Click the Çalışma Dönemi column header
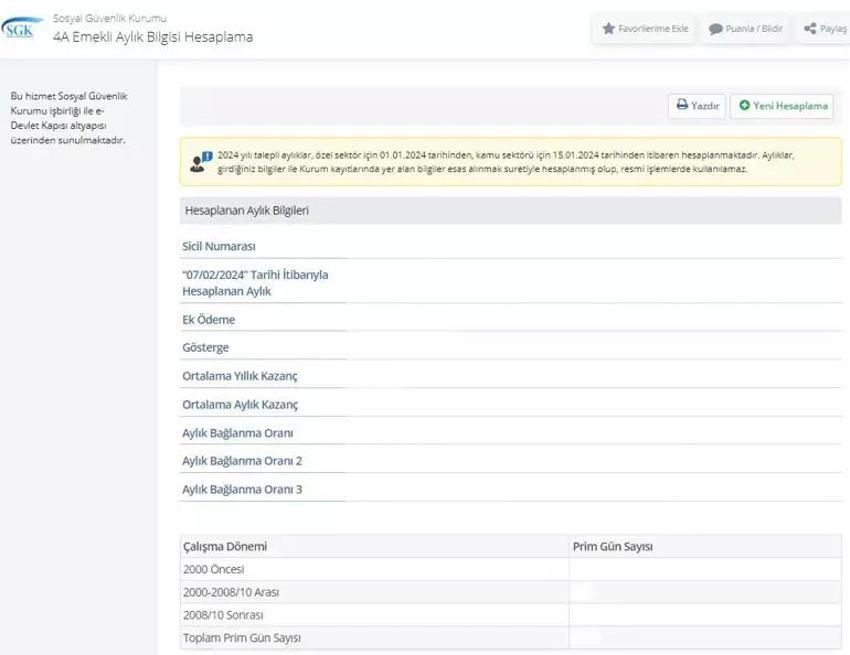 coord(375,547)
